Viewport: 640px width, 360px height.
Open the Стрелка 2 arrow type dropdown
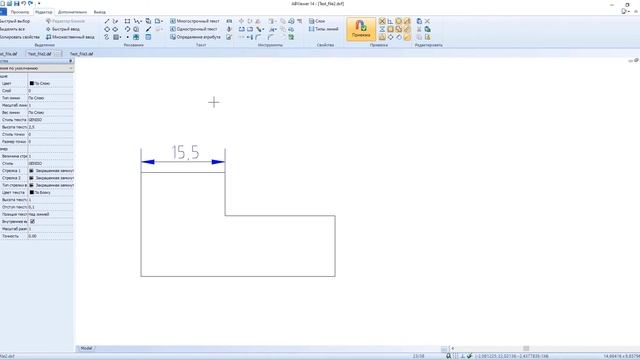click(x=51, y=178)
